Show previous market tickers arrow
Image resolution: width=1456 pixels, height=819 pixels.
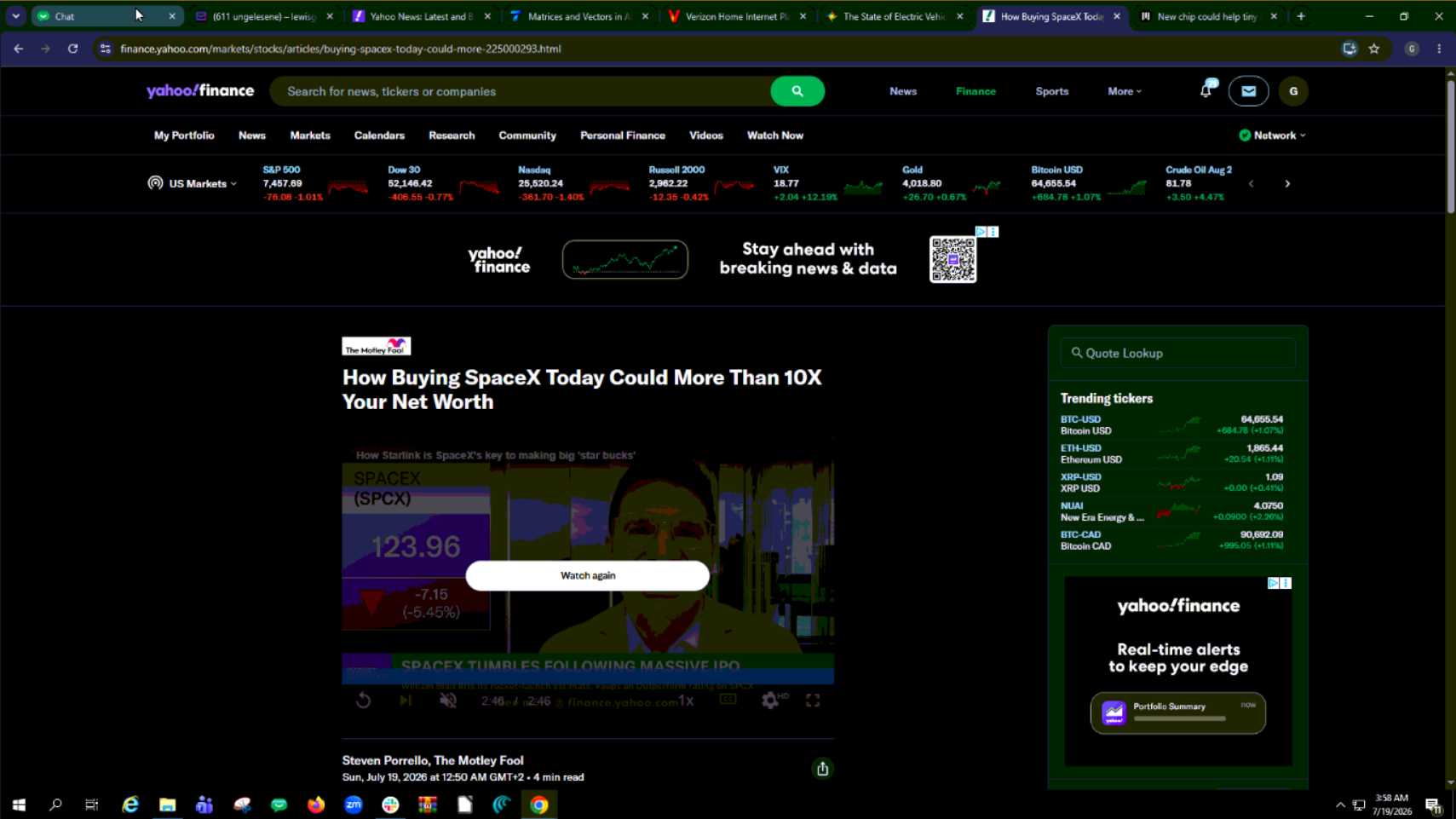point(1251,183)
